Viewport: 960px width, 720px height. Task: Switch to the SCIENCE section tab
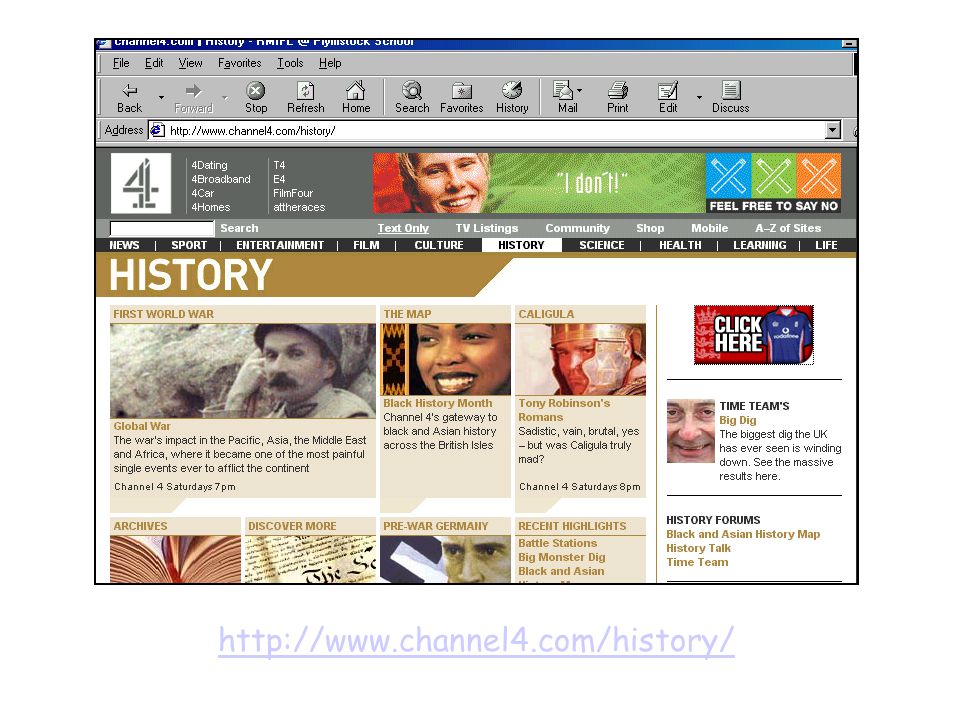pos(602,245)
